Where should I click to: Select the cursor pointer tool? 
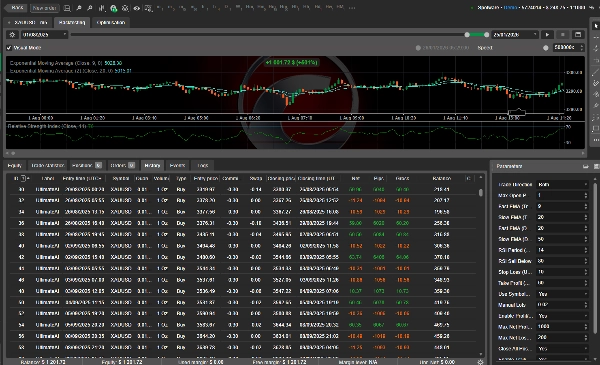[596, 26]
